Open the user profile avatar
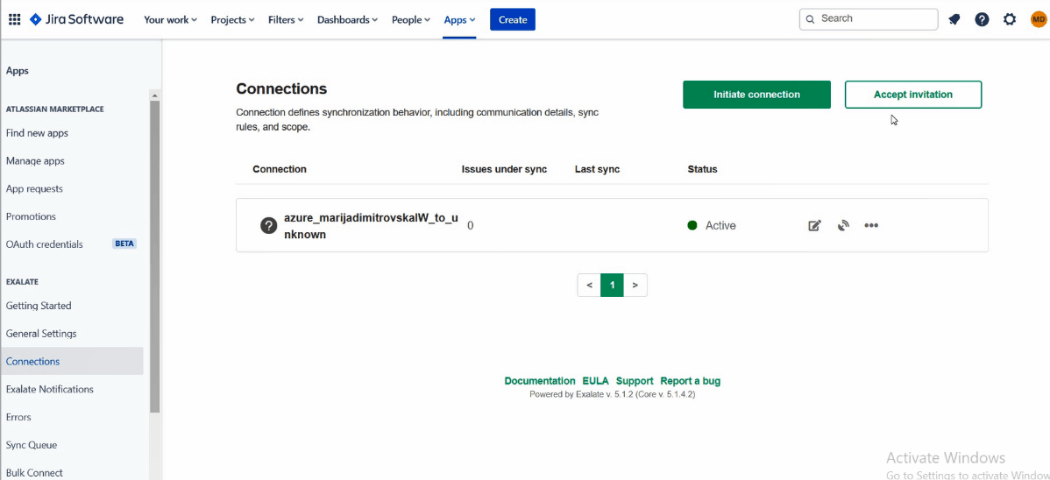The width and height of the screenshot is (1050, 480). tap(1038, 19)
